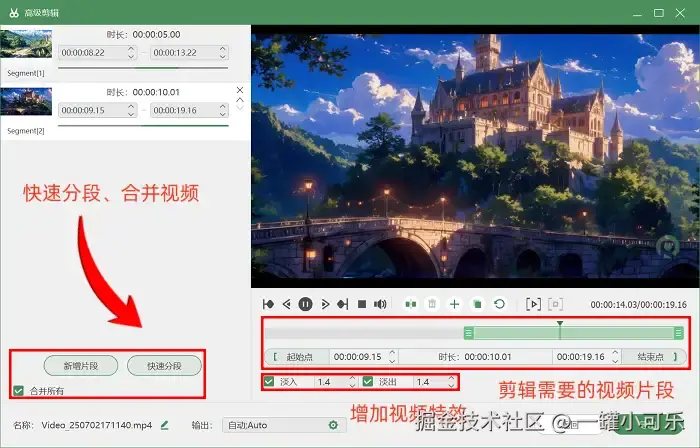Viewport: 700px width, 448px height.
Task: Click Segment[1] duration text 00:00:05.00
Action: click(156, 34)
